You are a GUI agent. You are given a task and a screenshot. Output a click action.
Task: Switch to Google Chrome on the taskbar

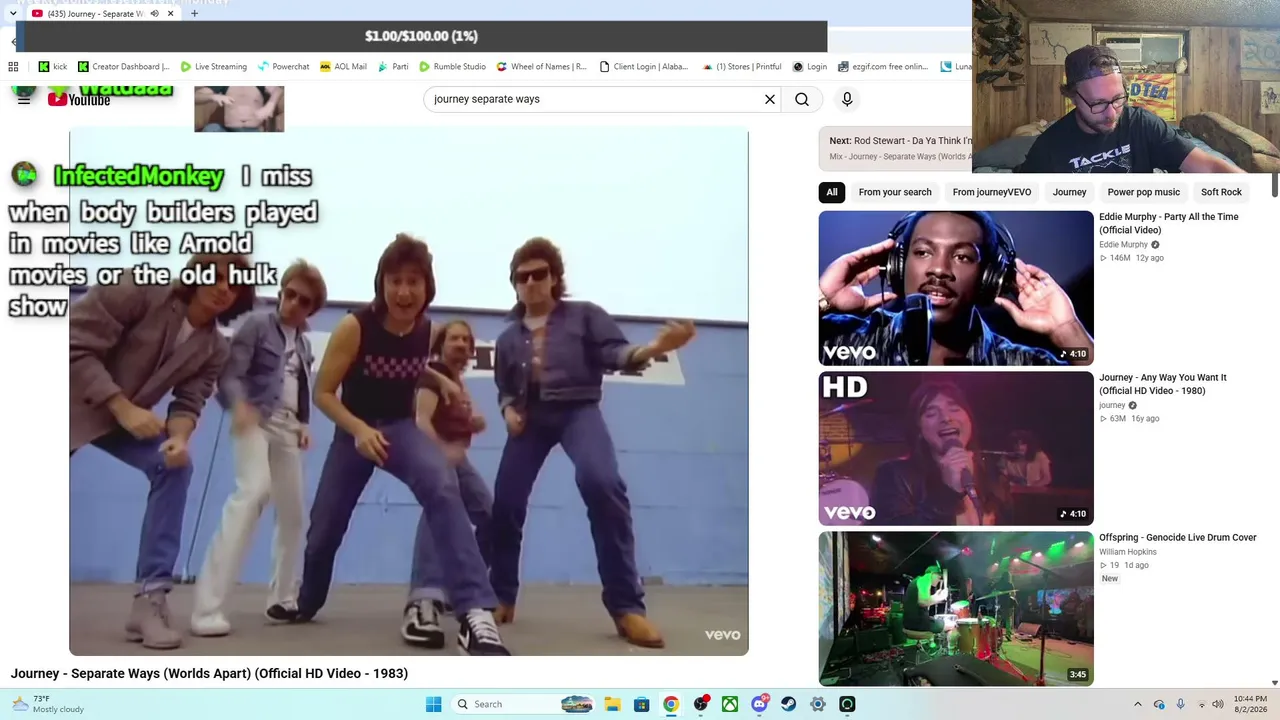click(x=671, y=704)
